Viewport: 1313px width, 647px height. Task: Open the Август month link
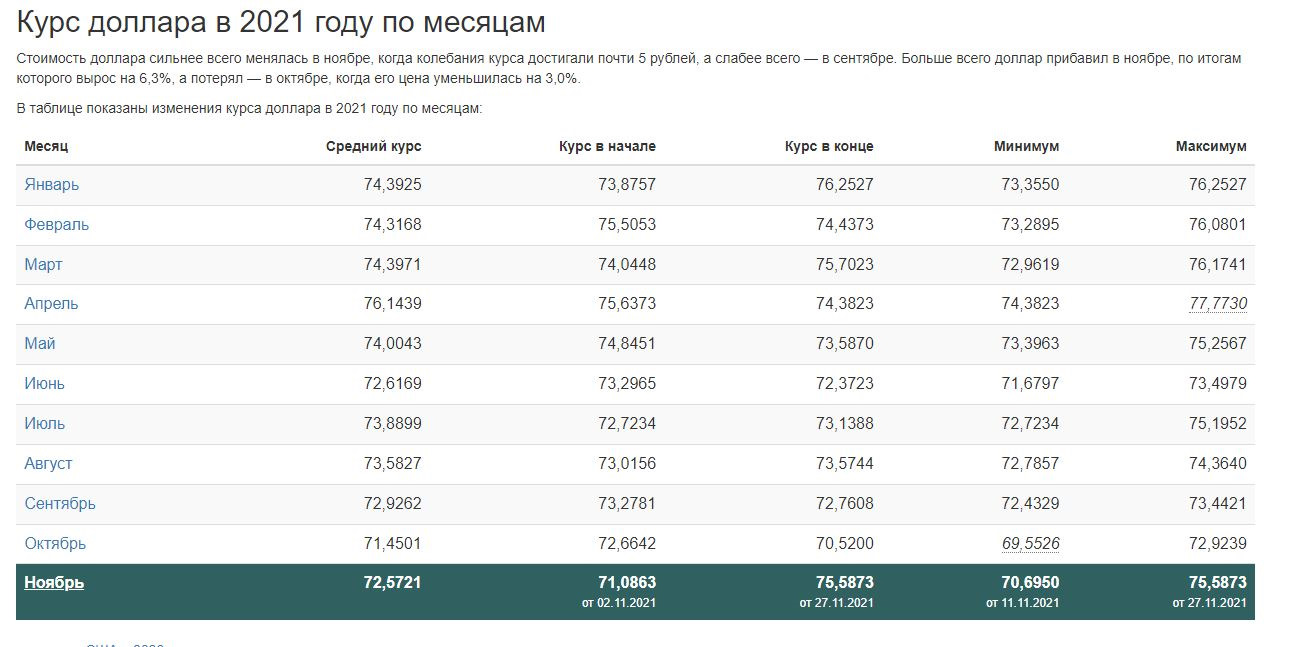coord(48,464)
